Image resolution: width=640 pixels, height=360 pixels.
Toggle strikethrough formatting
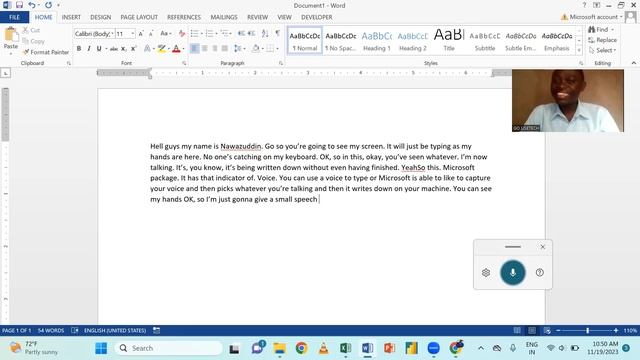click(114, 49)
